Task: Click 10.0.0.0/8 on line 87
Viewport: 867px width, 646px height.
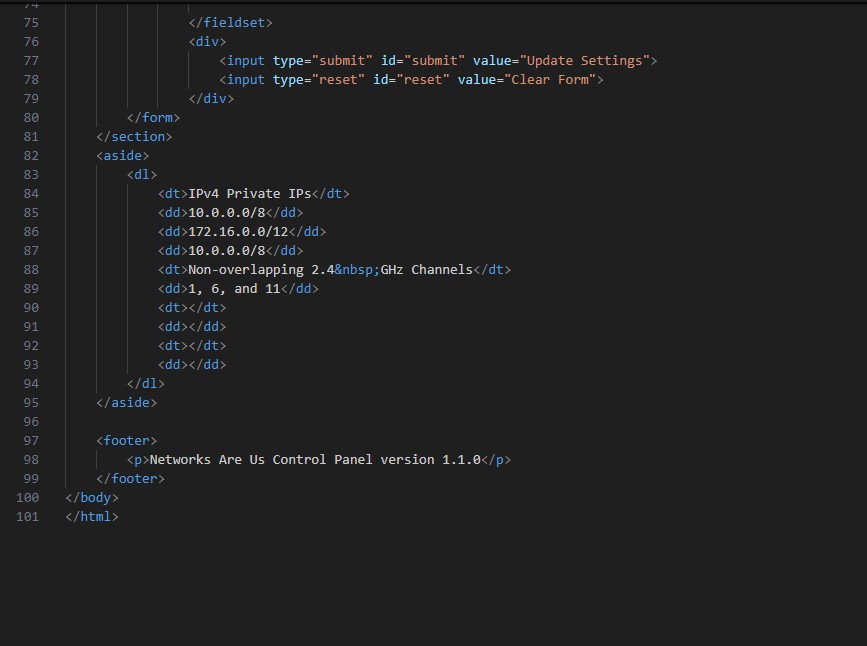Action: [227, 251]
